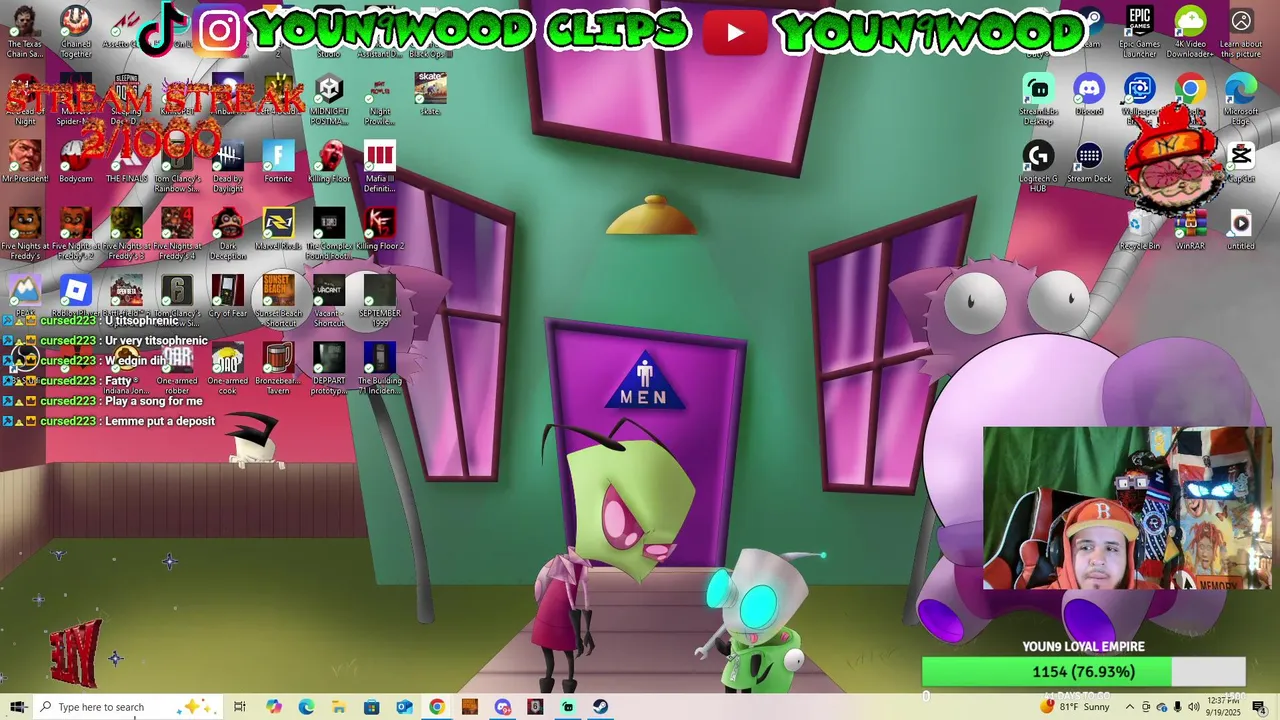
Task: Launch Roblox Player from the desktop
Action: click(x=76, y=296)
